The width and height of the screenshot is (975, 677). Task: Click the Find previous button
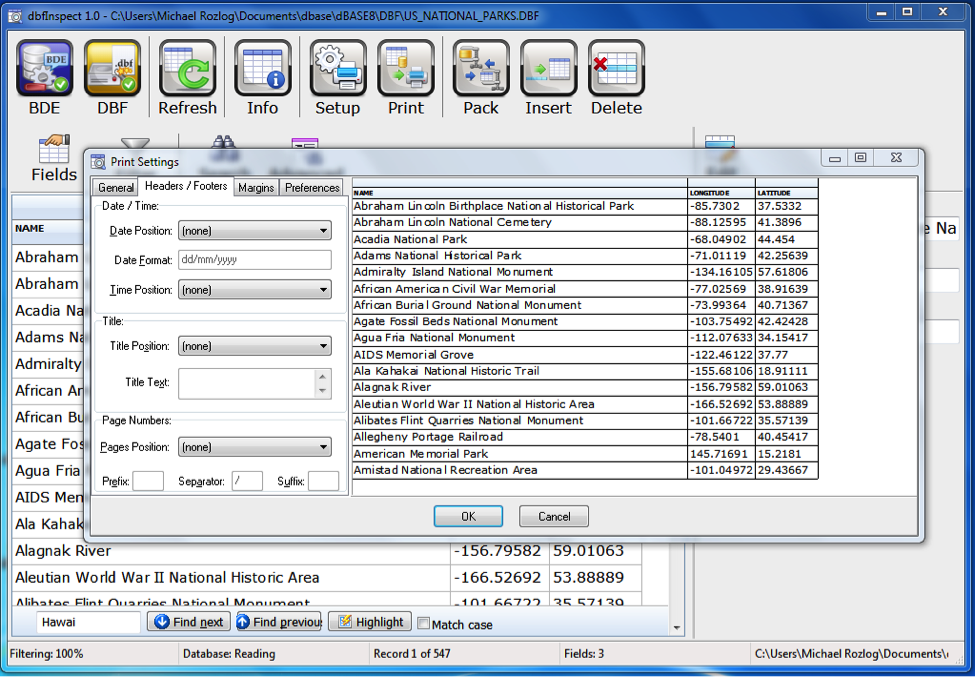click(279, 622)
